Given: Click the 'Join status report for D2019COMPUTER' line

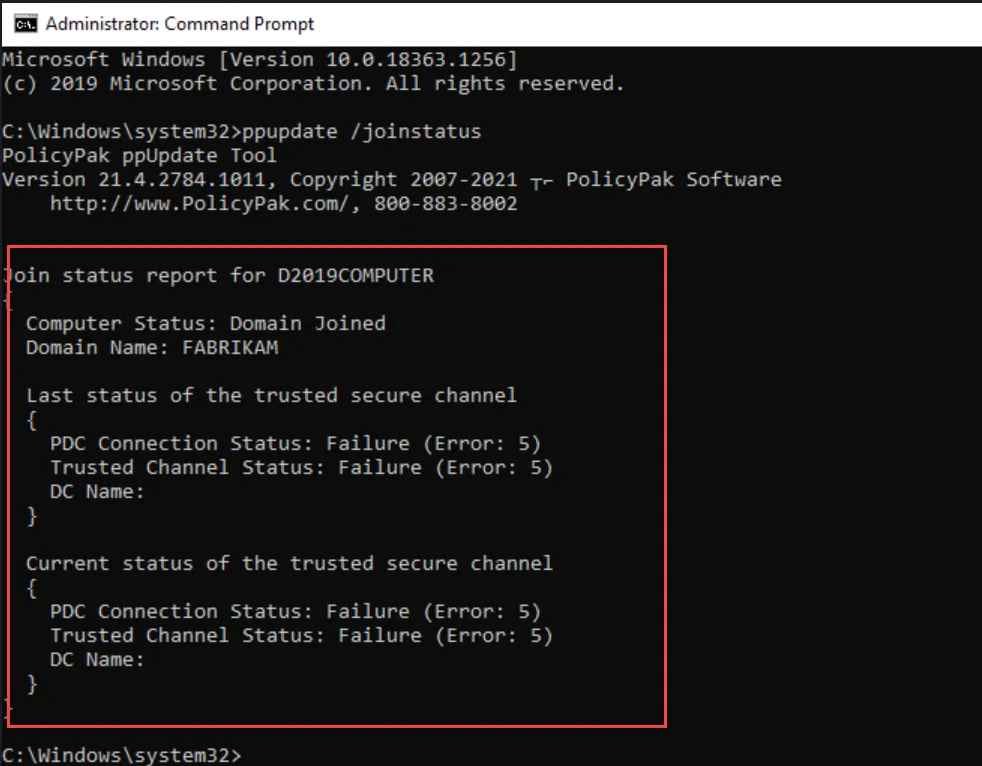Looking at the screenshot, I should point(220,275).
